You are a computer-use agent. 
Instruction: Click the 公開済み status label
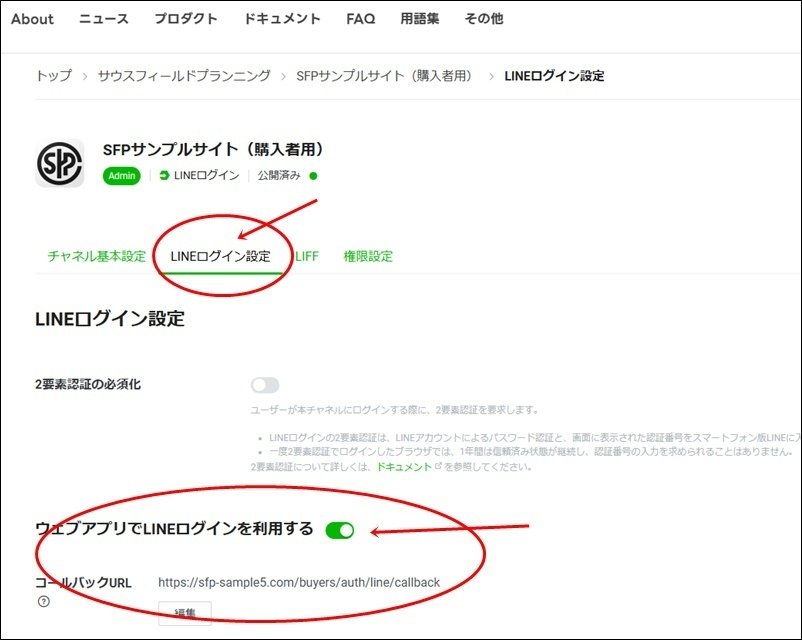pos(279,175)
